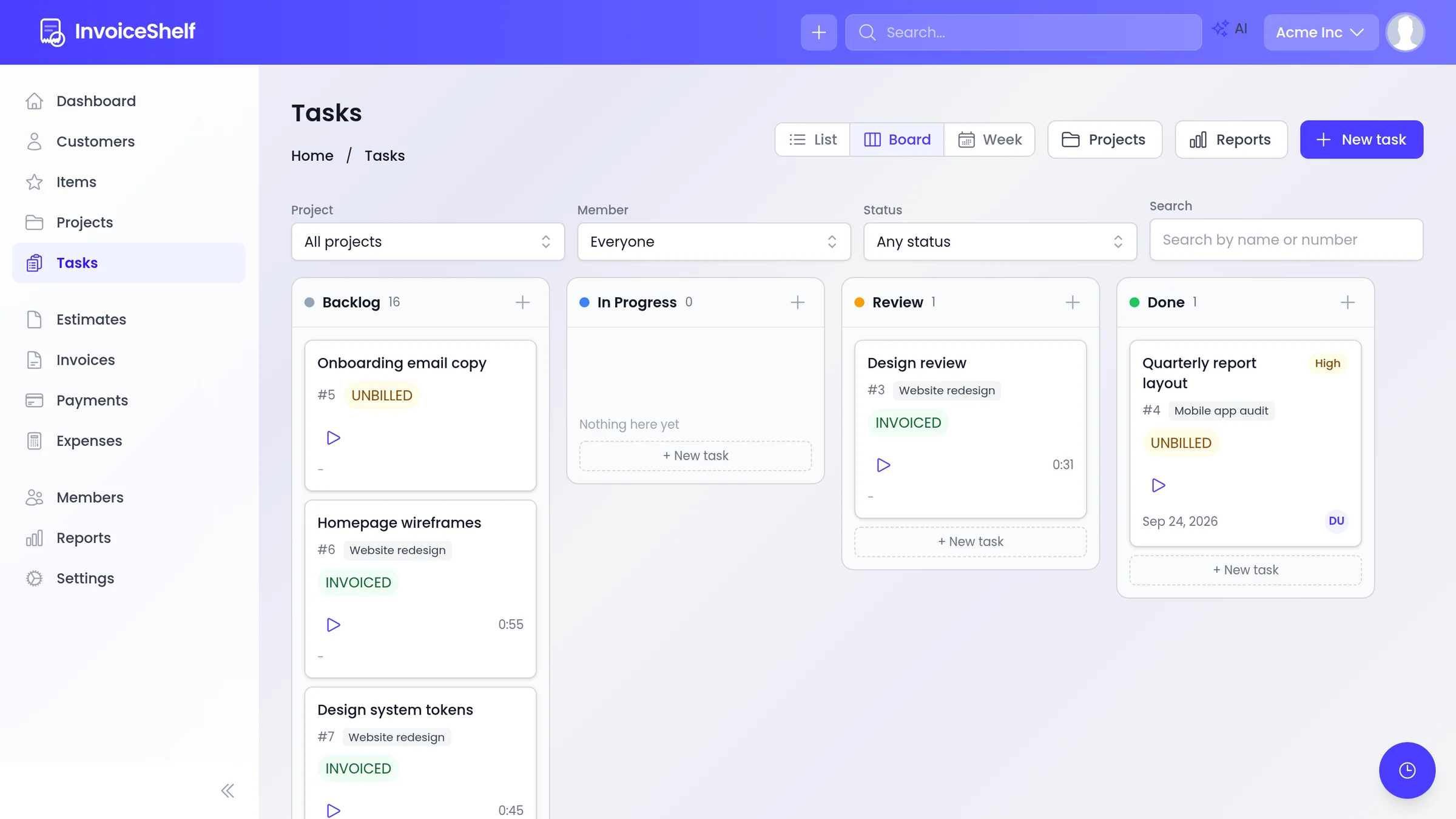This screenshot has height=819, width=1456.
Task: Open Estimates in sidebar
Action: click(129, 319)
